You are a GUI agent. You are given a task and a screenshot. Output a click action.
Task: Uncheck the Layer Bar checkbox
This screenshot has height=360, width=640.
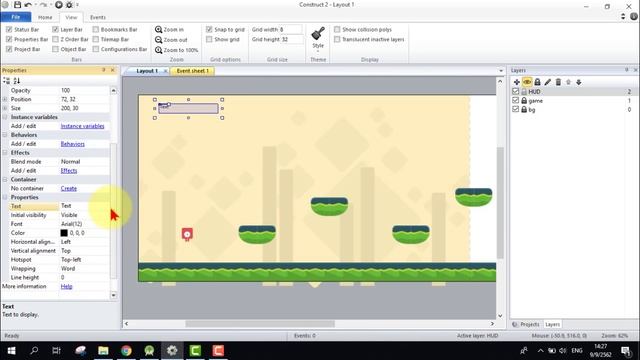click(x=55, y=29)
